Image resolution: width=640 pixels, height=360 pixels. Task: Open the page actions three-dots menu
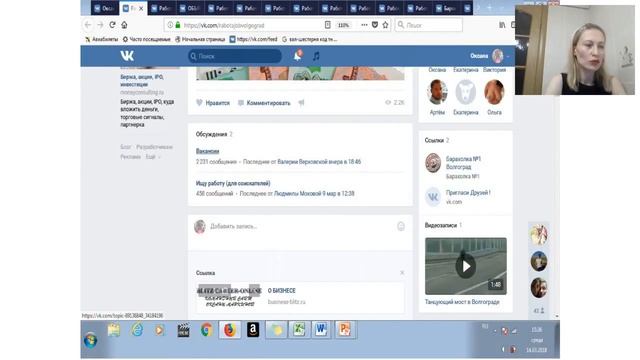pos(364,25)
